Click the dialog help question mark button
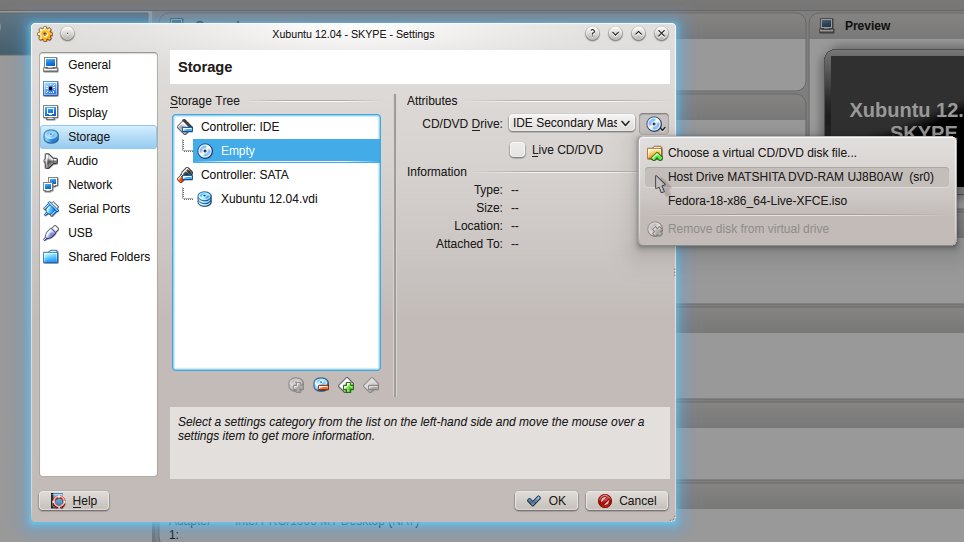Viewport: 964px width, 542px height. 592,34
